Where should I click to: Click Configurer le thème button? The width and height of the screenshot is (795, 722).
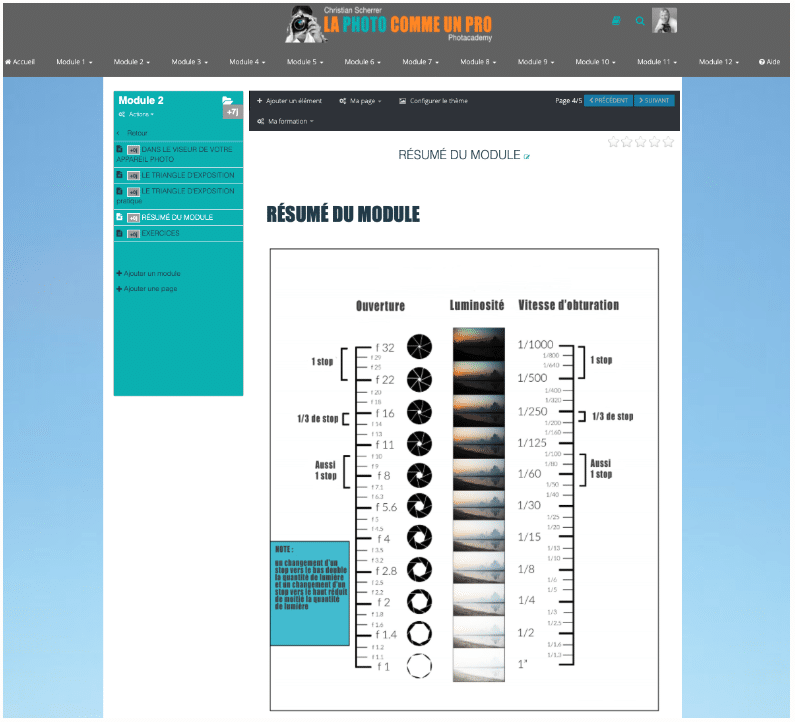pos(433,101)
